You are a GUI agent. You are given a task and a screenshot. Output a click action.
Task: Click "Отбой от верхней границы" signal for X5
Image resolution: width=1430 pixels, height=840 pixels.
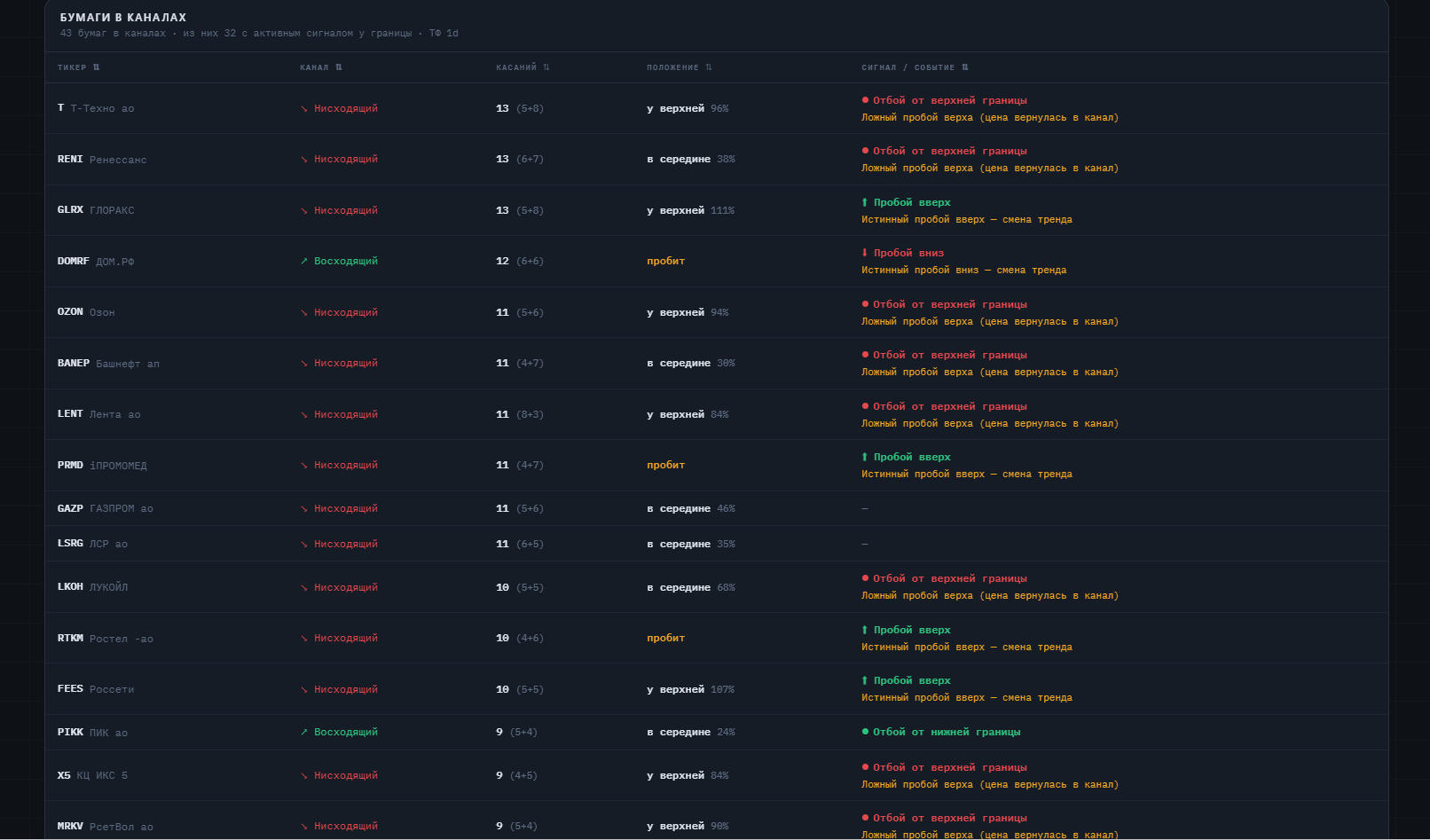(950, 767)
